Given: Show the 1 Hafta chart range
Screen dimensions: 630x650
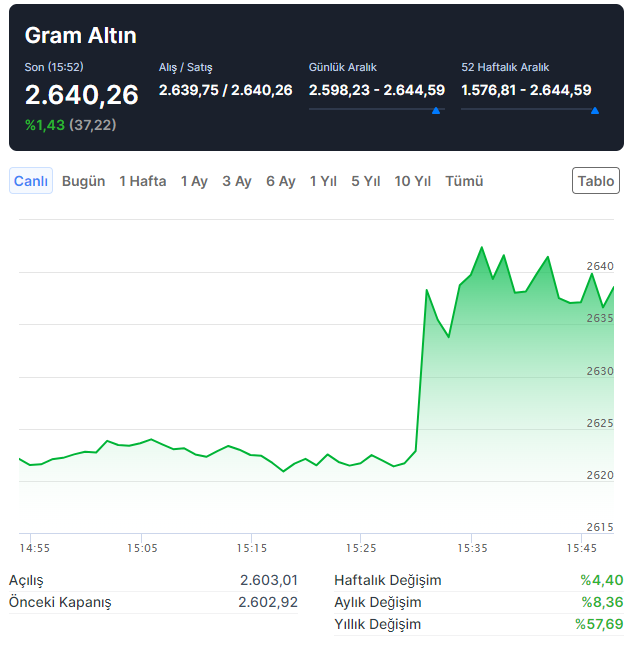Looking at the screenshot, I should (x=142, y=181).
